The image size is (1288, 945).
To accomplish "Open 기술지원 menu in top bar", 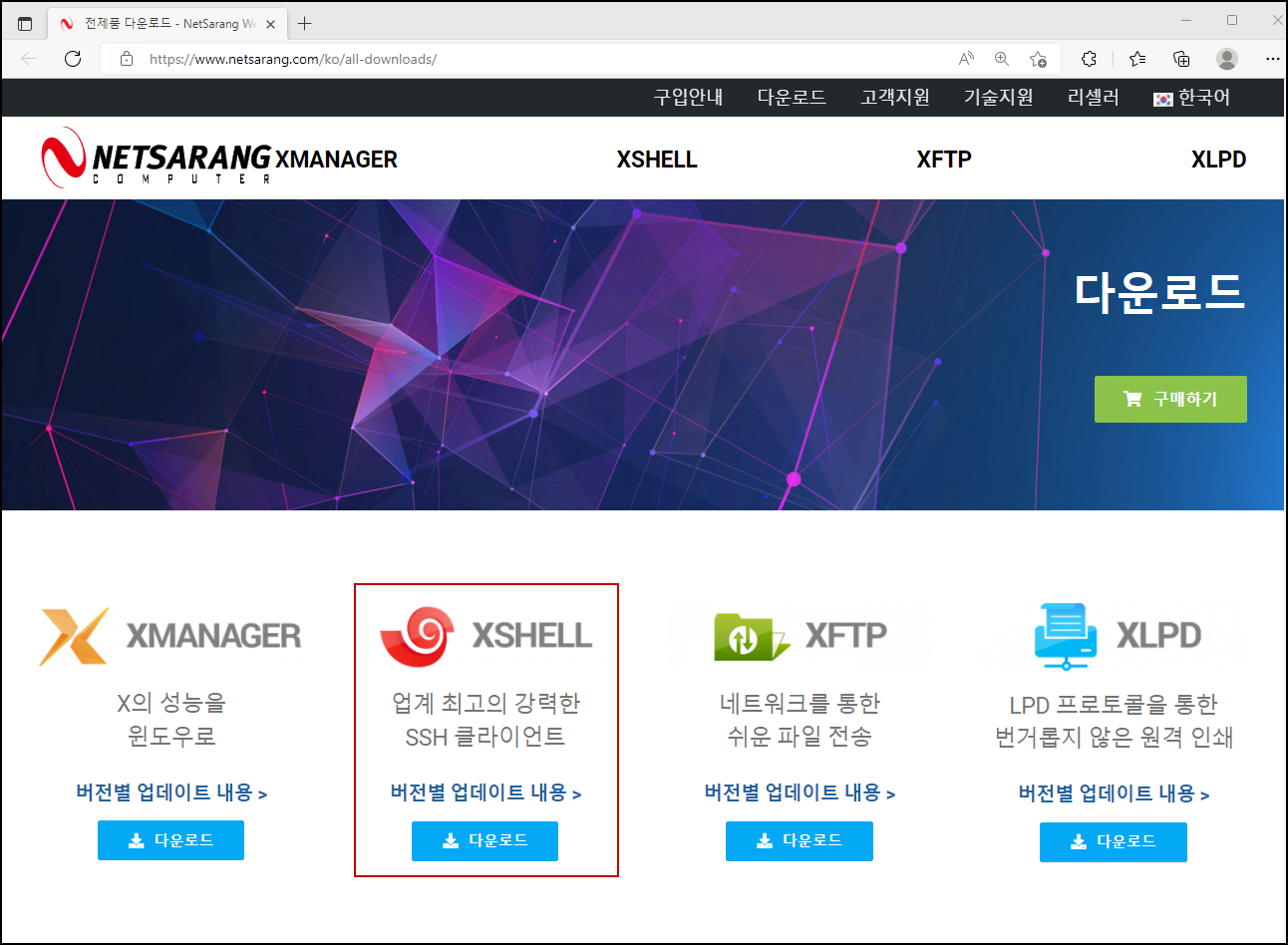I will click(x=998, y=98).
